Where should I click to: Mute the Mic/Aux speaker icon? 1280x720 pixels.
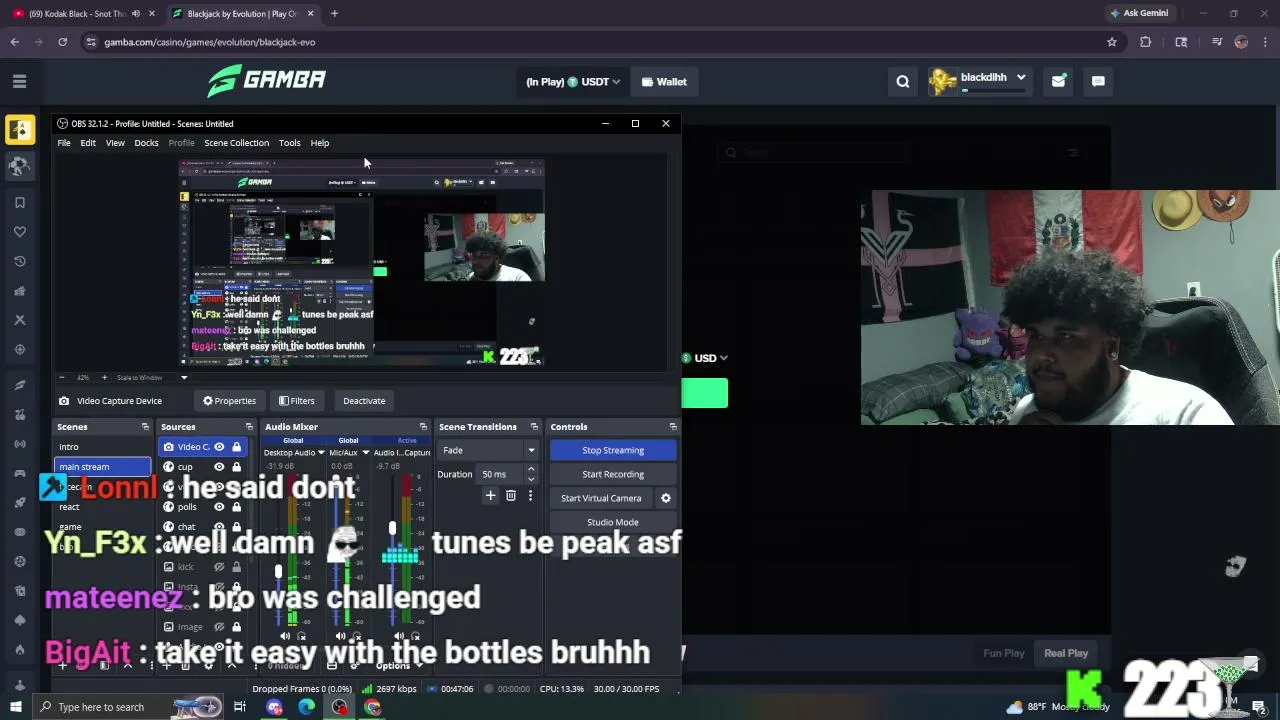click(x=341, y=636)
